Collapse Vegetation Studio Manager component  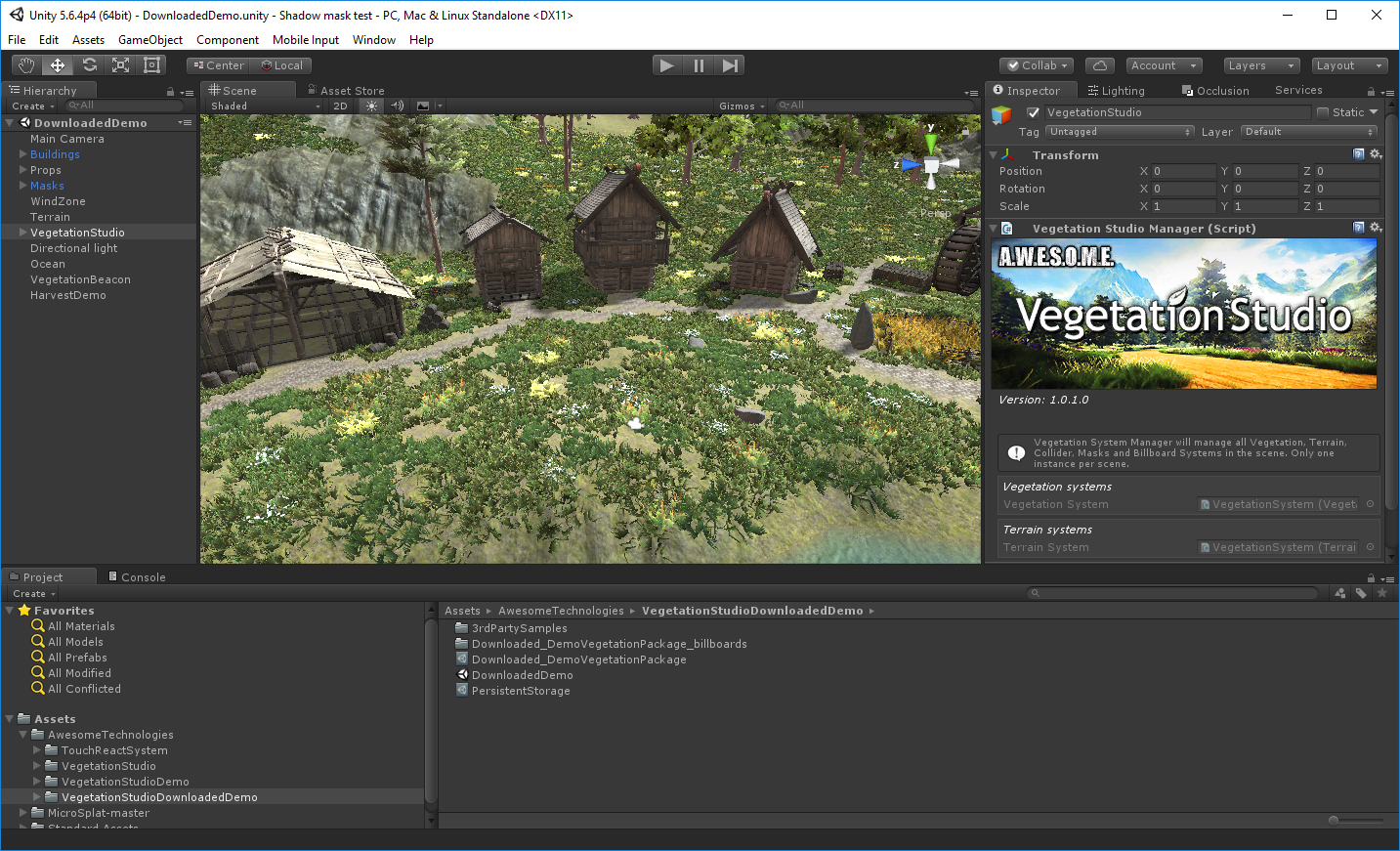tap(993, 228)
